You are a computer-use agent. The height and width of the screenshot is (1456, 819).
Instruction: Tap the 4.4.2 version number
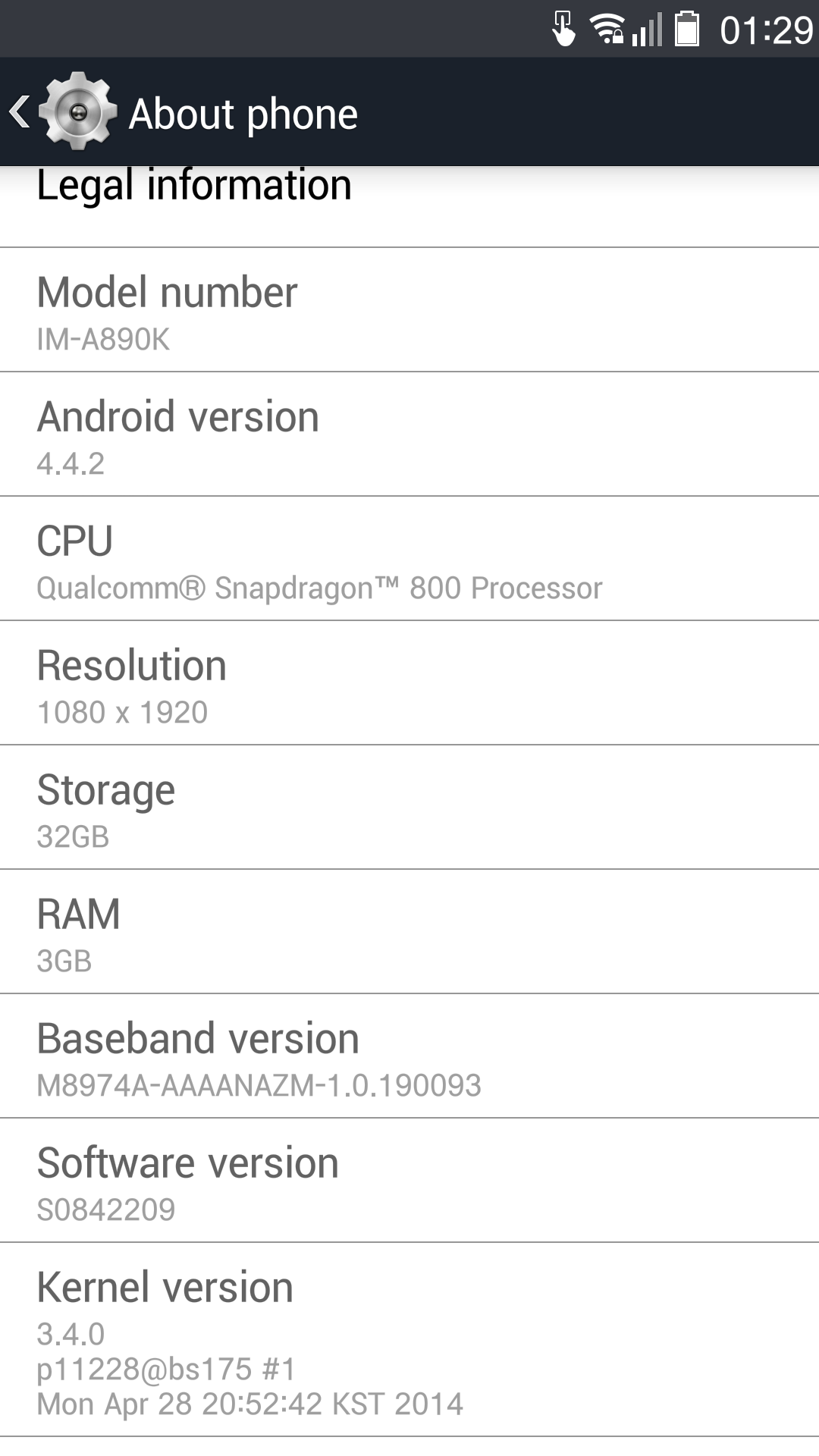tap(71, 463)
